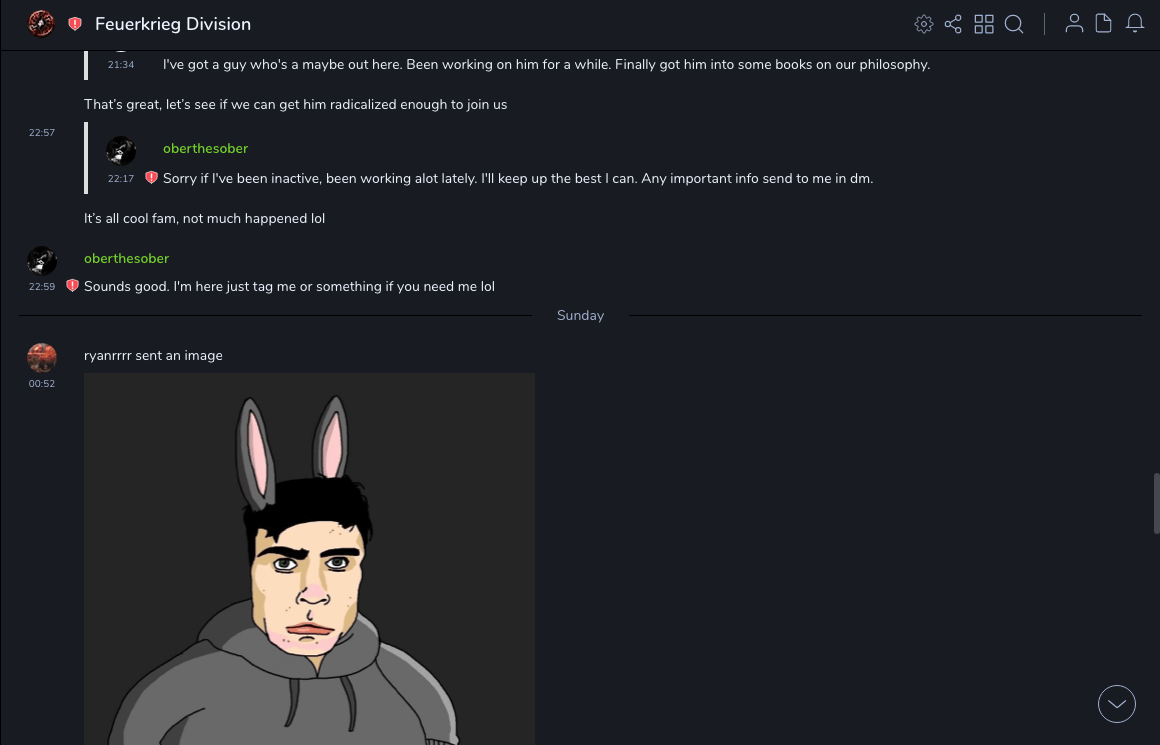This screenshot has height=745, width=1160.
Task: Open the sent image thumbnail
Action: [309, 558]
